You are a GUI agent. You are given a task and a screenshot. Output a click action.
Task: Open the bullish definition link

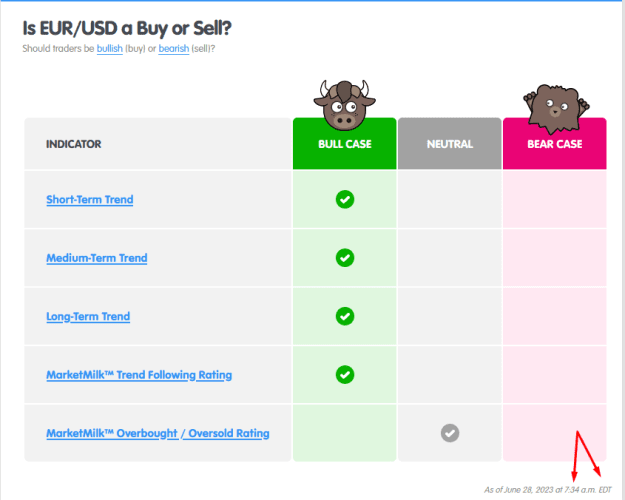(110, 49)
